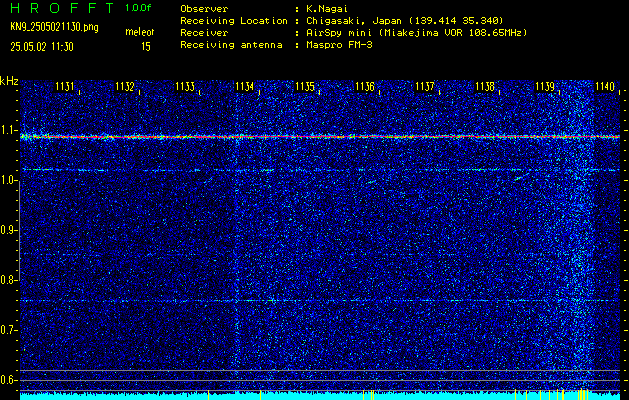629x400 pixels.
Task: Click the 1137 time marker
Action: tap(425, 86)
